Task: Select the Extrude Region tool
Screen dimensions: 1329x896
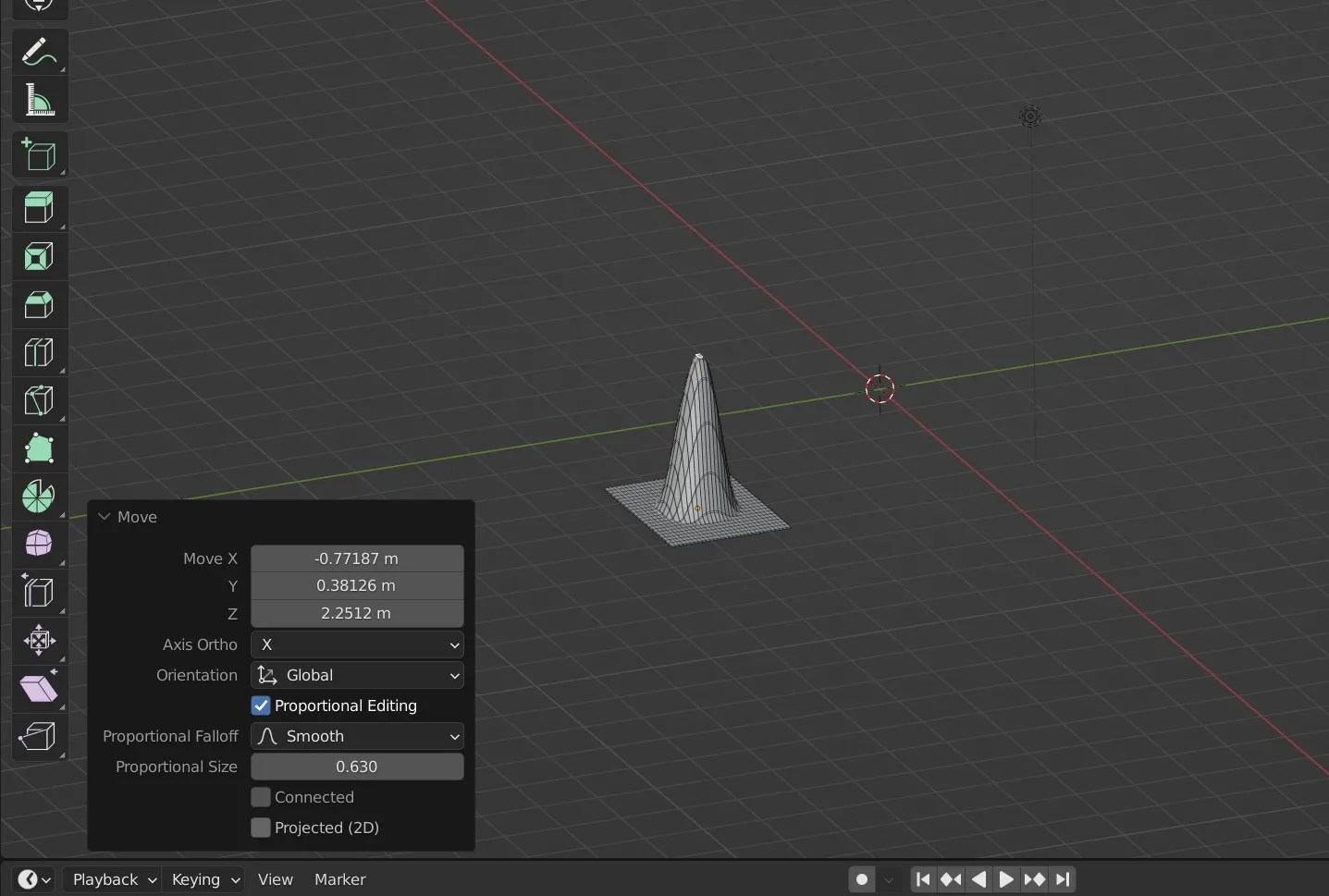Action: pyautogui.click(x=41, y=208)
